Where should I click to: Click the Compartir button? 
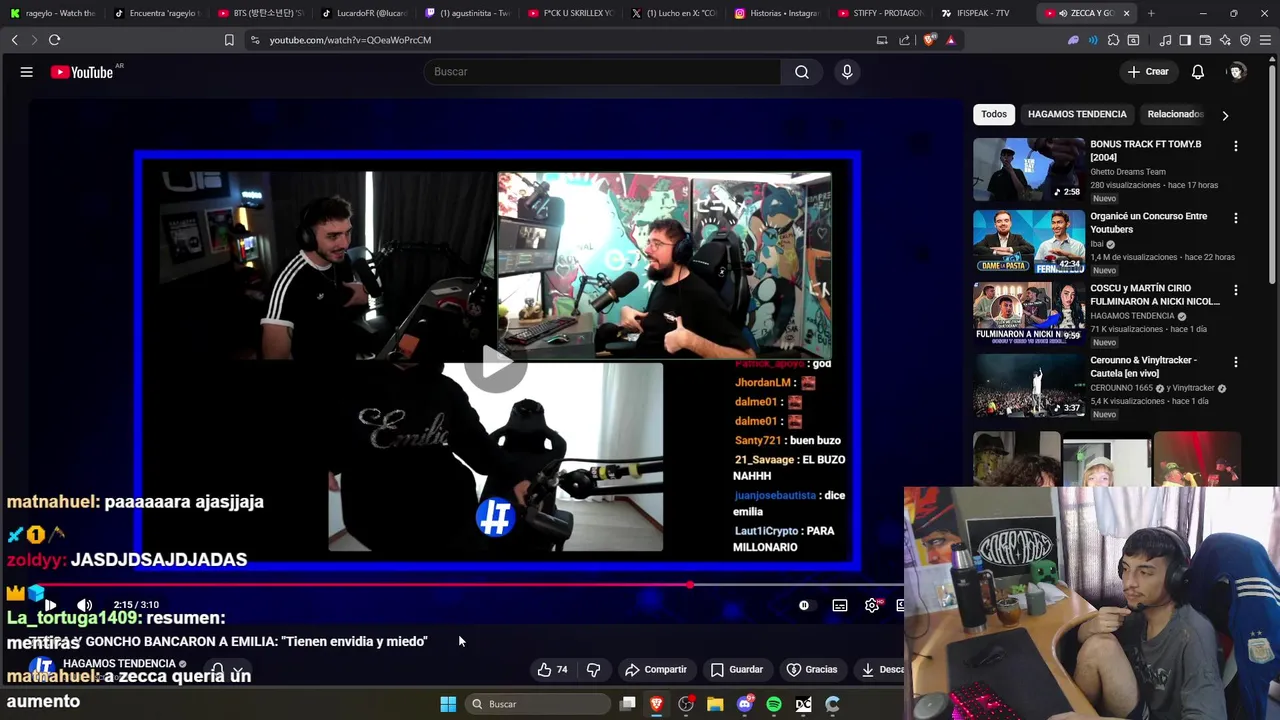(656, 670)
